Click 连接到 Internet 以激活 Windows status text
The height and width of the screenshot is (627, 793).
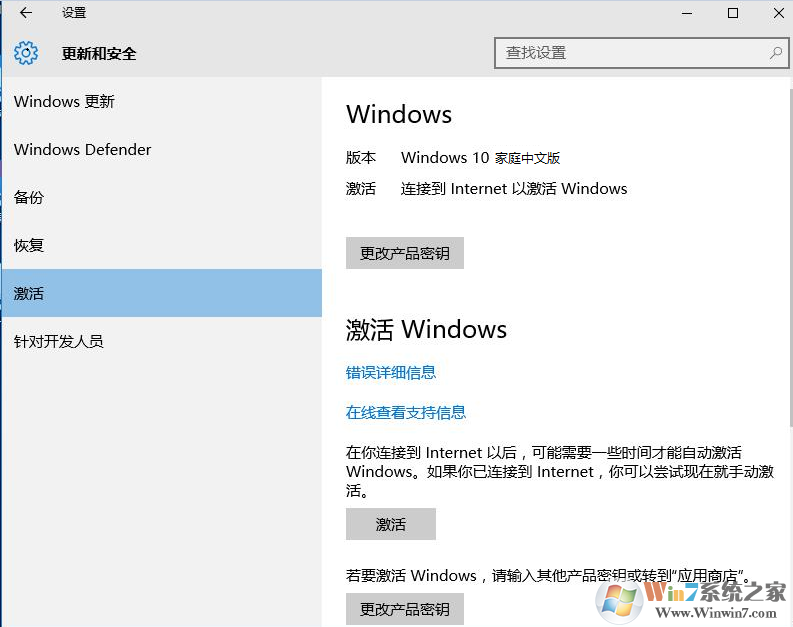(514, 189)
